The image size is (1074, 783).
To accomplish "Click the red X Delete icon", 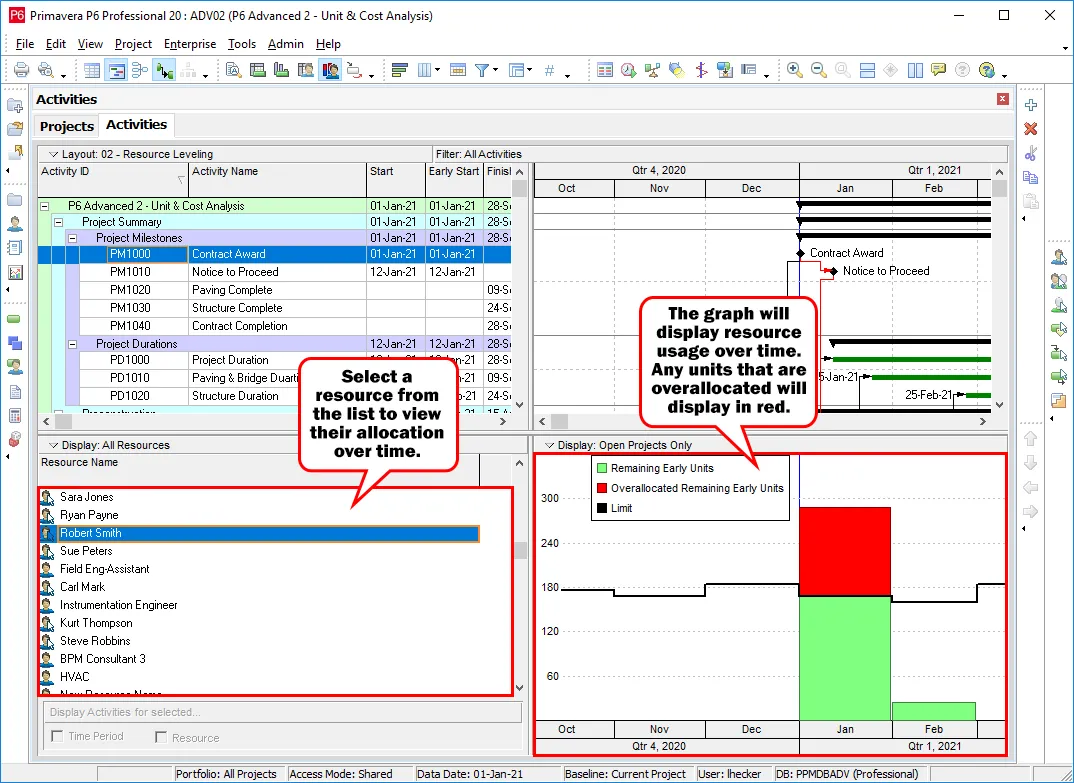I will 1031,129.
